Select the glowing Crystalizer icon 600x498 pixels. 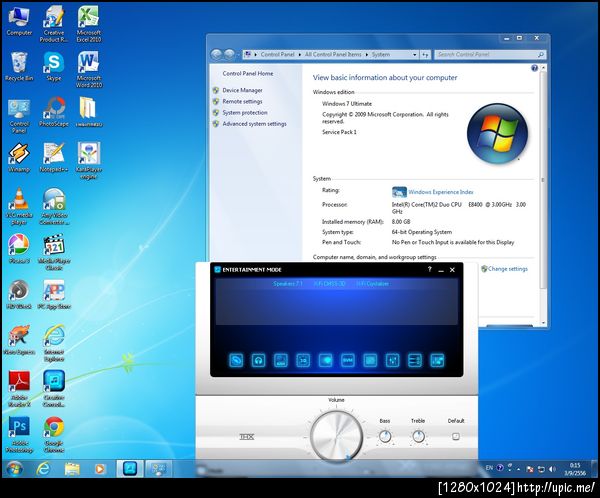[x=325, y=360]
